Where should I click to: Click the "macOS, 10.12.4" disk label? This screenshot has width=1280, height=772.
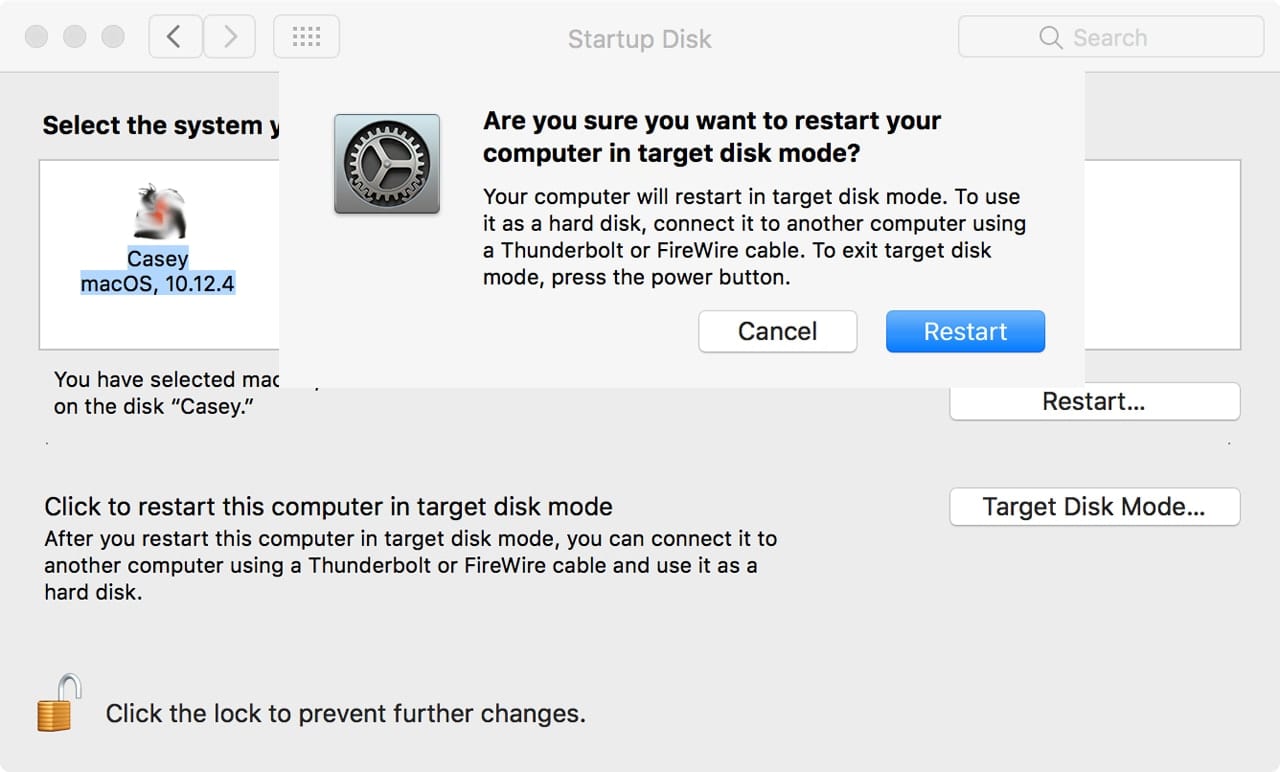click(158, 284)
